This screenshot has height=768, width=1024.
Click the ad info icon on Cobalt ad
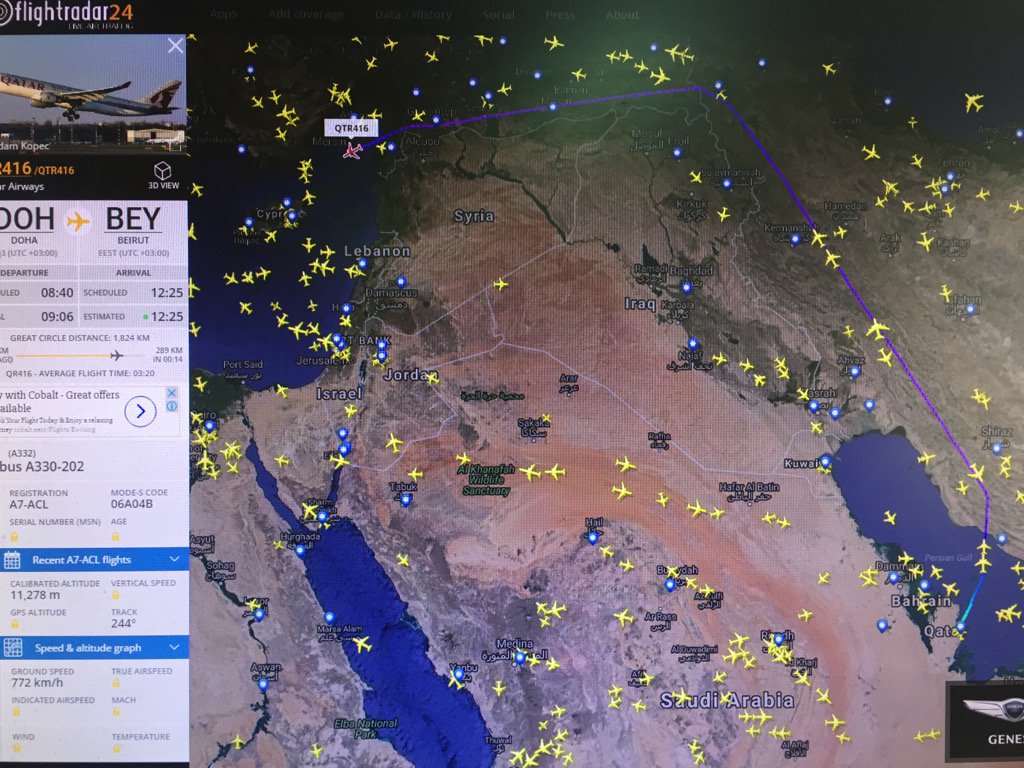pyautogui.click(x=171, y=406)
